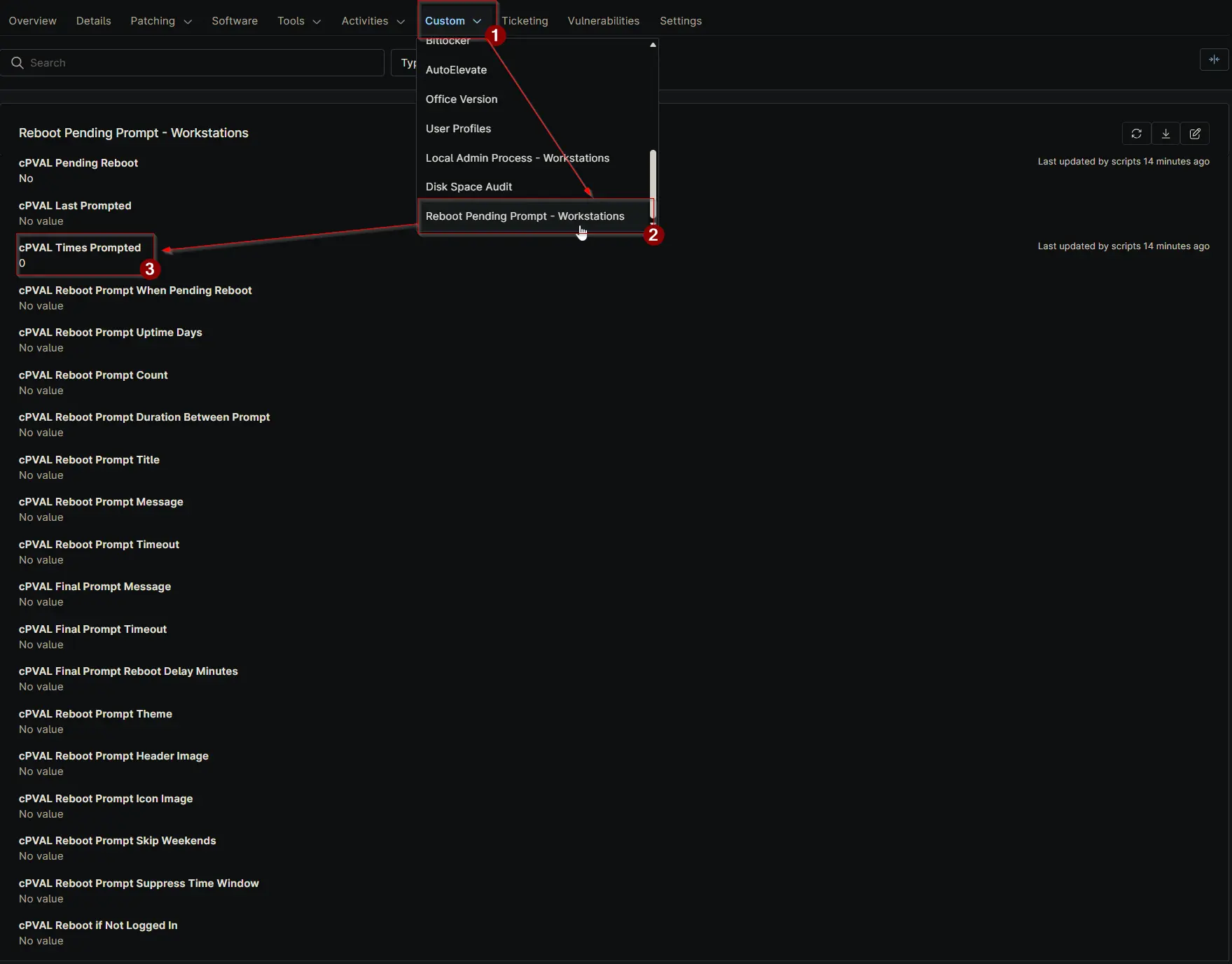Viewport: 1232px width, 964px height.
Task: Choose Office Version in the dropdown list
Action: coord(462,99)
